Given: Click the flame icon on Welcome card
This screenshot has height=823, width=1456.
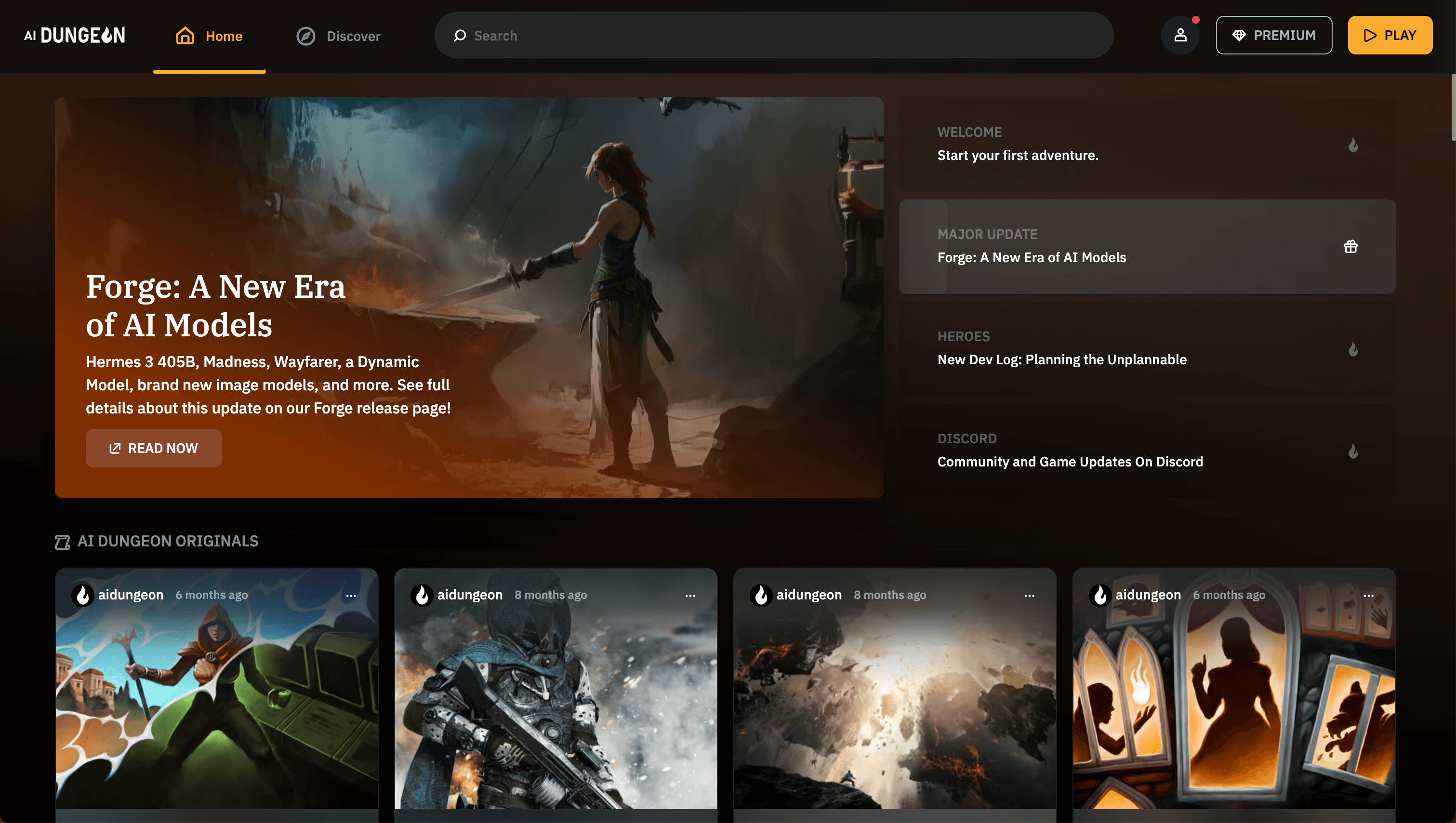Looking at the screenshot, I should pyautogui.click(x=1352, y=145).
